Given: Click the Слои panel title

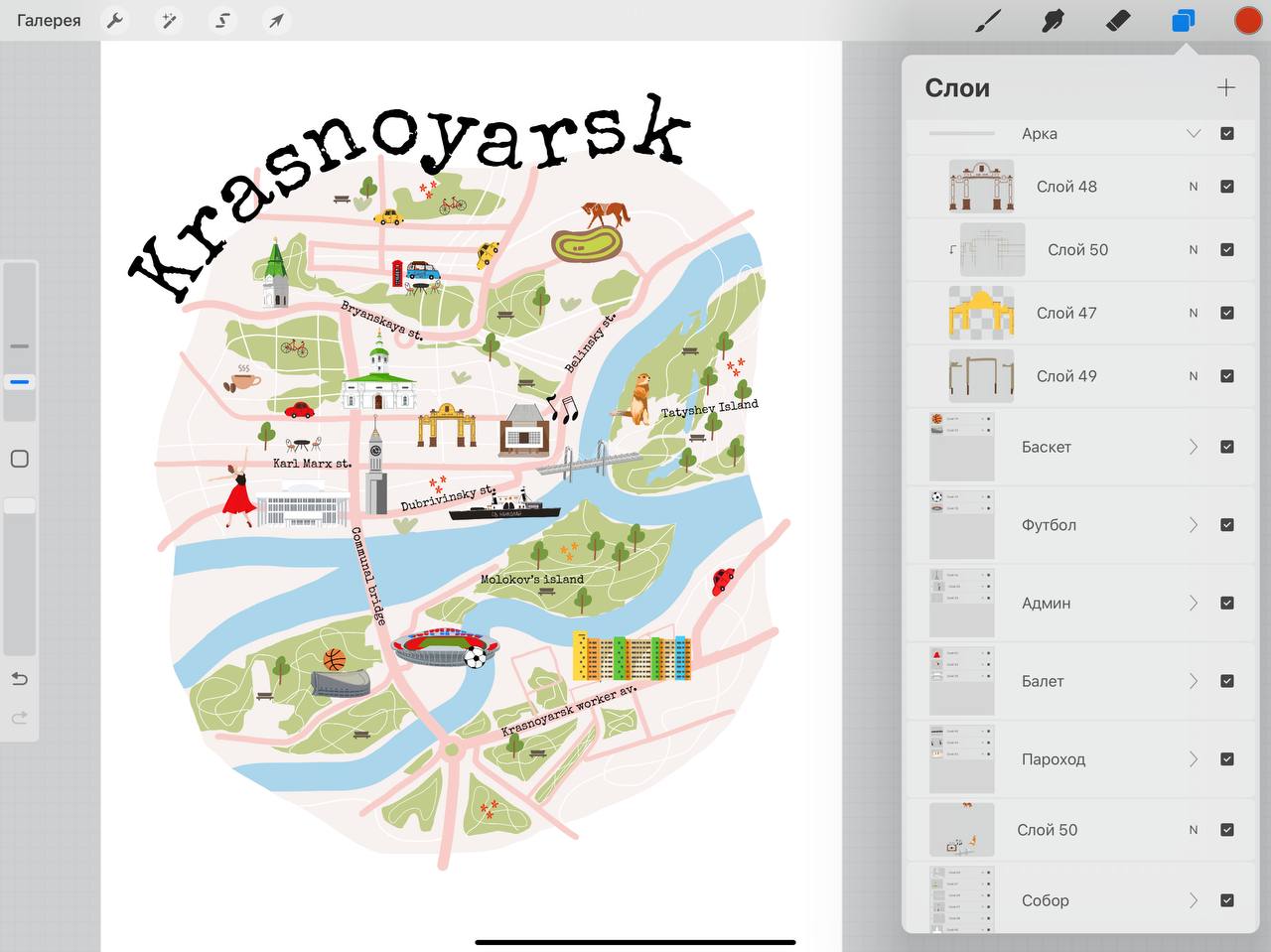Looking at the screenshot, I should (957, 88).
